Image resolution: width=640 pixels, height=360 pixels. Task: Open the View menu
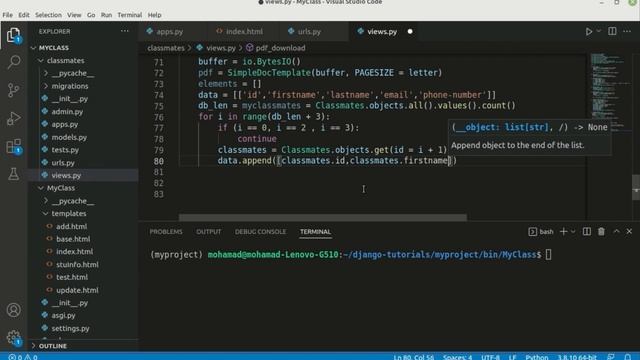(x=74, y=15)
